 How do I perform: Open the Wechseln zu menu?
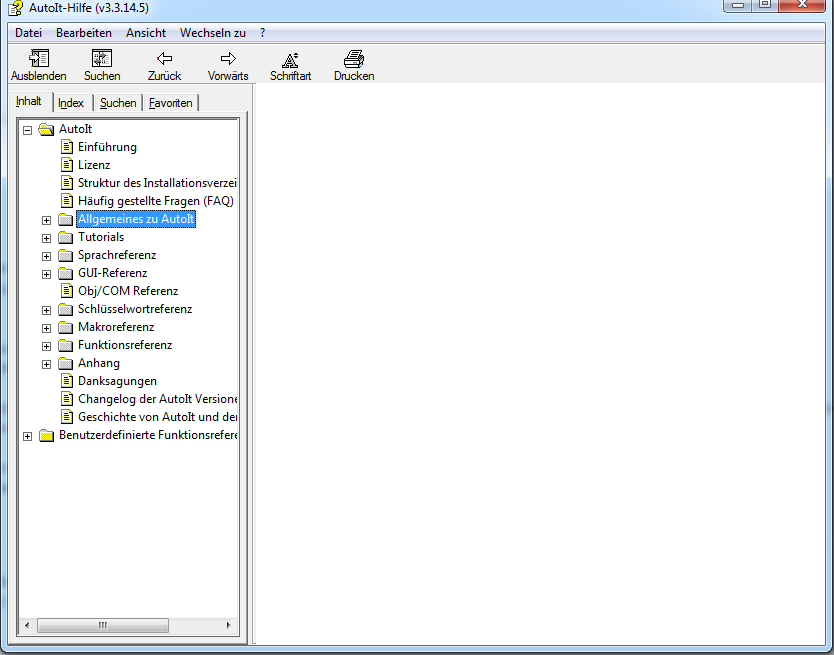tap(212, 33)
